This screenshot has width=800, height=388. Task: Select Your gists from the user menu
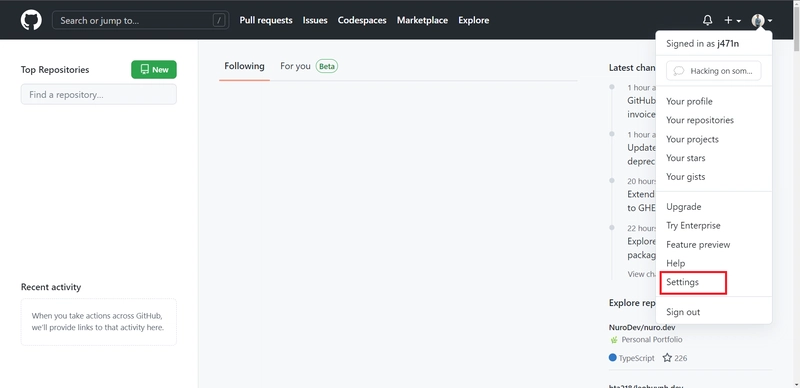pos(686,177)
